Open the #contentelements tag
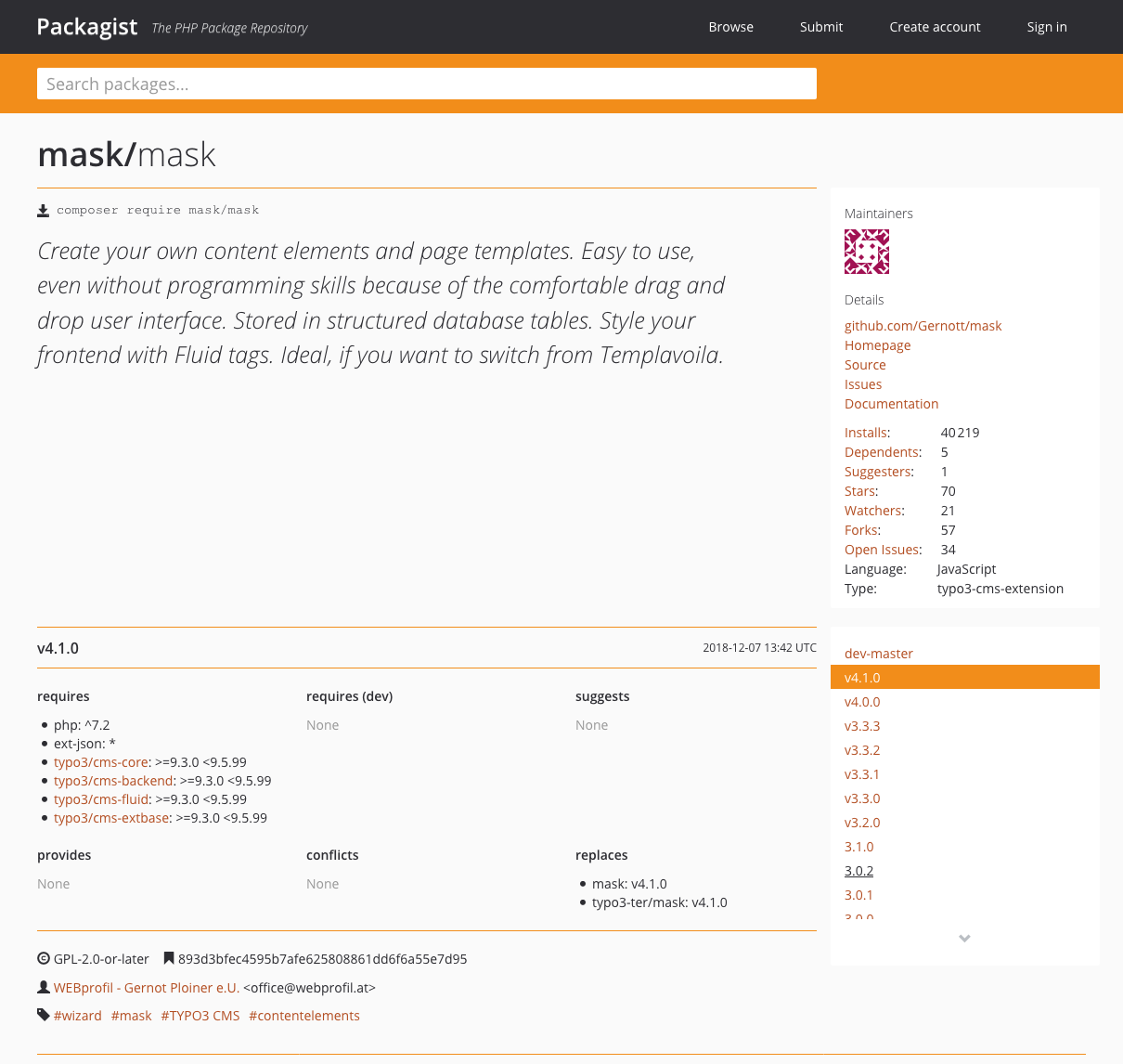The width and height of the screenshot is (1123, 1064). coord(304,1016)
